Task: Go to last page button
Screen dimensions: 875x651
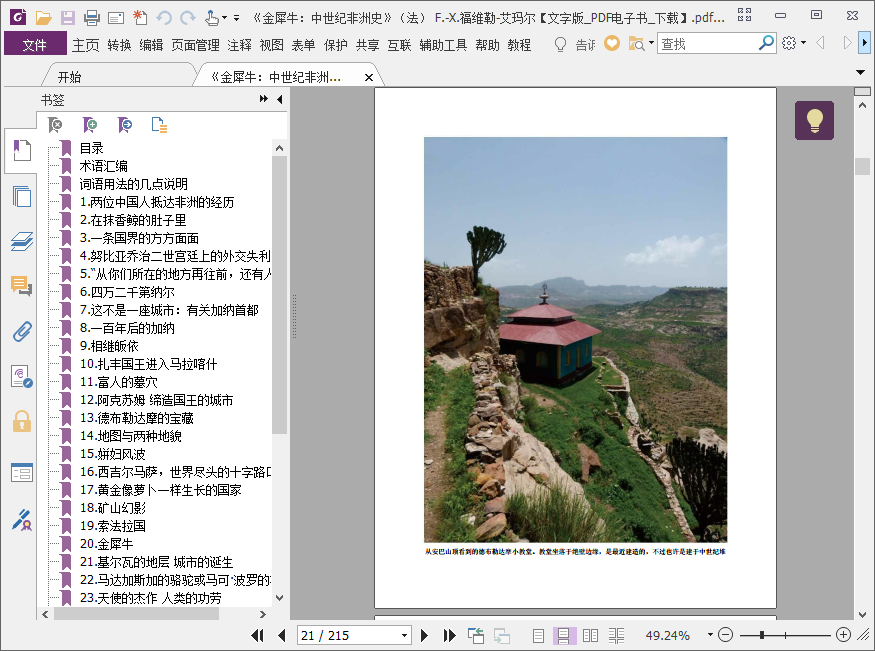Action: 449,635
